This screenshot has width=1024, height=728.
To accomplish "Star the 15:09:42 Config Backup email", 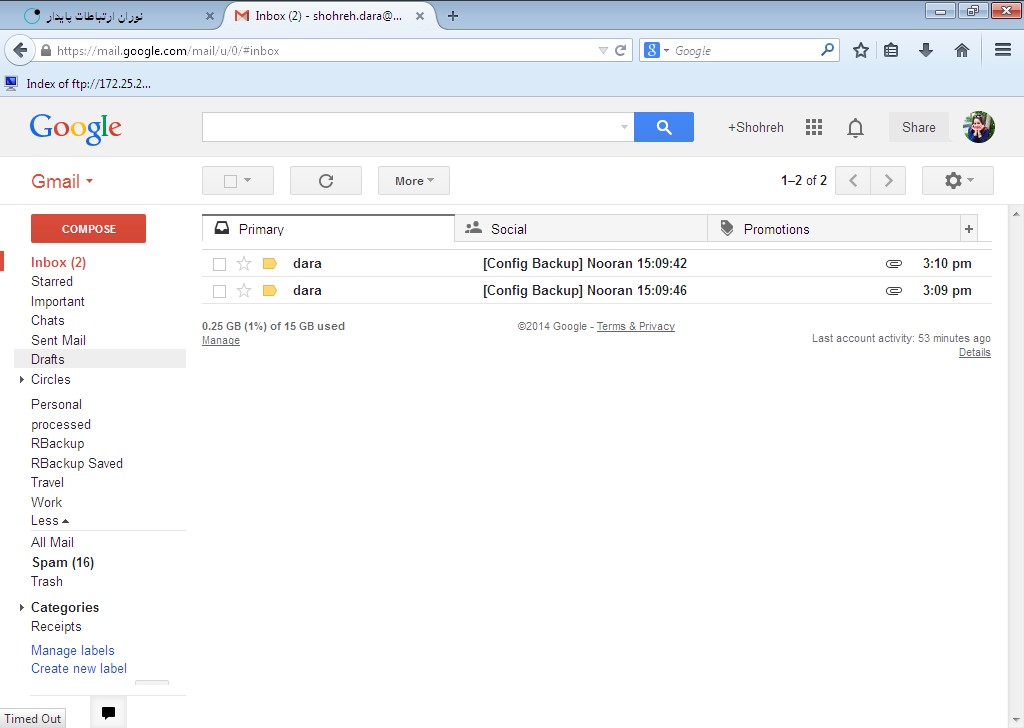I will [x=244, y=263].
